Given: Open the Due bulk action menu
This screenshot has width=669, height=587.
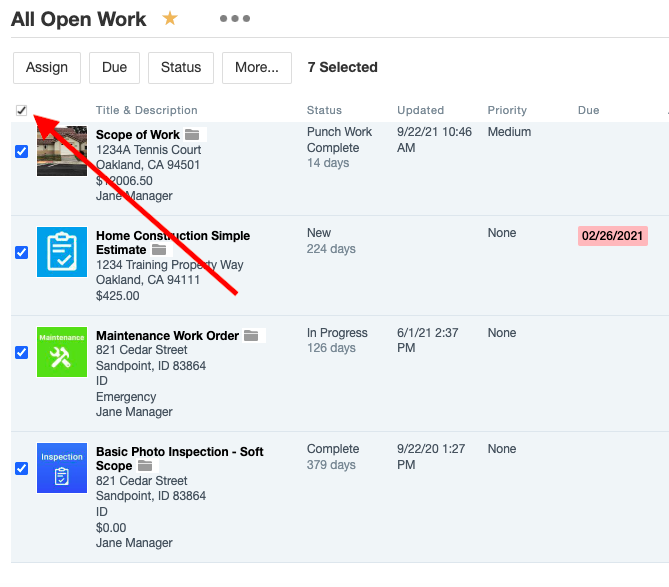Looking at the screenshot, I should [x=114, y=67].
